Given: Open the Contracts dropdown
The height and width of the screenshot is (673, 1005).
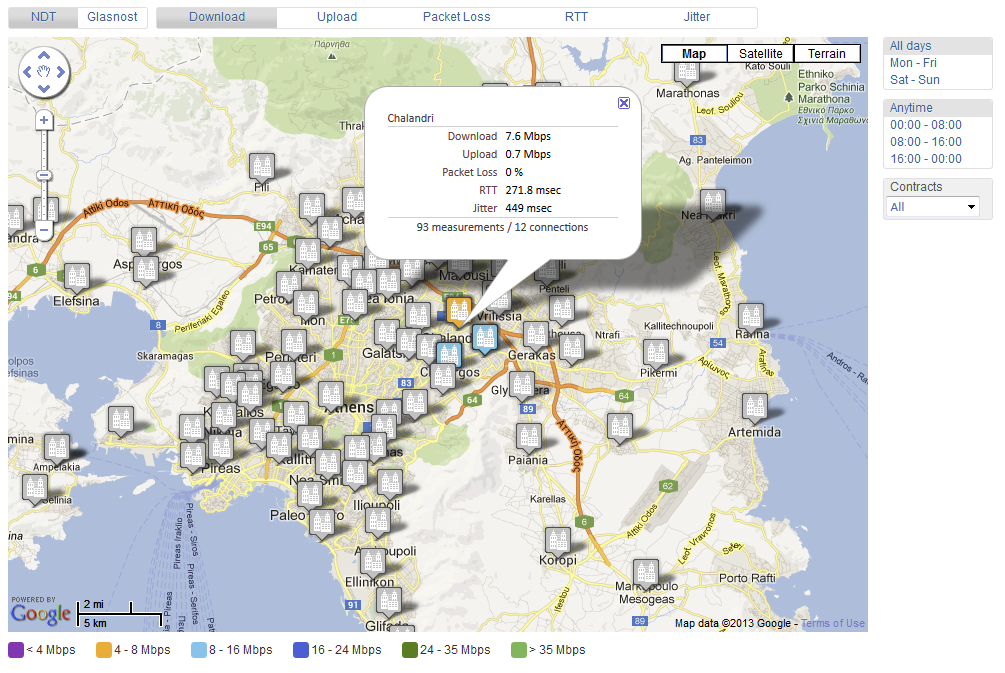Looking at the screenshot, I should 933,207.
